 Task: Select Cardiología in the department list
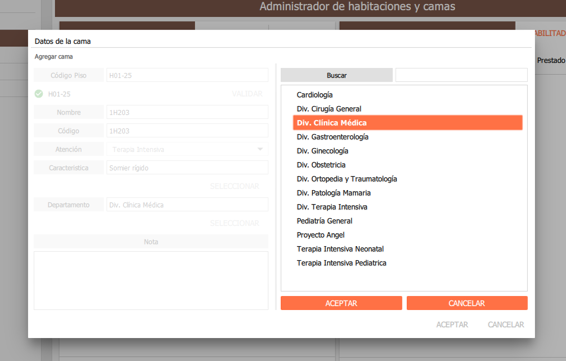pos(314,95)
